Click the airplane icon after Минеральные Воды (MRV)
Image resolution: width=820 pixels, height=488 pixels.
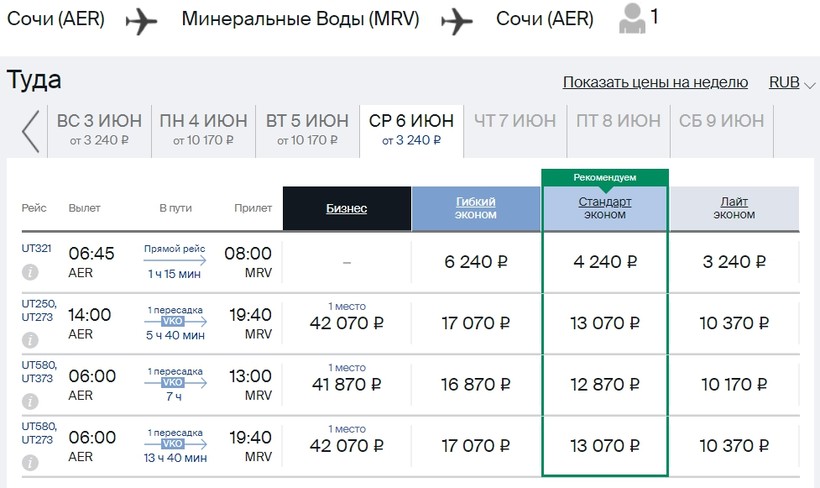[x=458, y=20]
